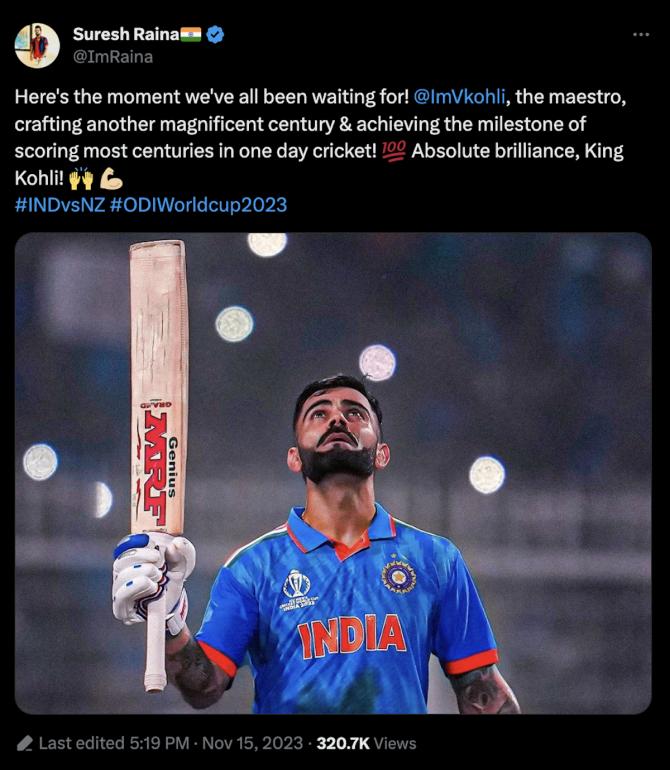Image resolution: width=670 pixels, height=770 pixels.
Task: Open the @ImVkohli mention link
Action: coord(460,97)
